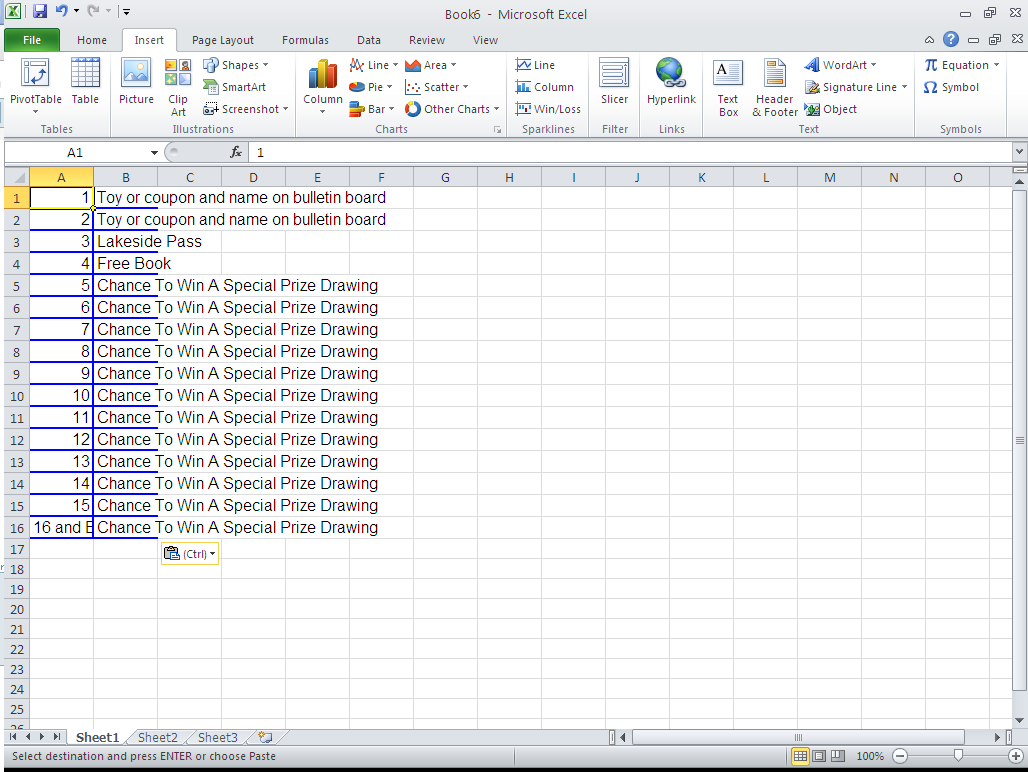Insert a Picture from file
Viewport: 1028px width, 772px height.
(136, 82)
